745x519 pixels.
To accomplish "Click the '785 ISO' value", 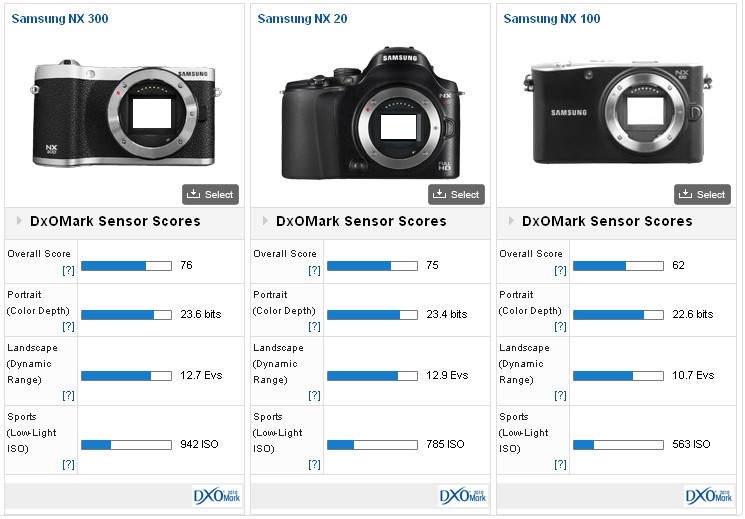I will coord(445,444).
